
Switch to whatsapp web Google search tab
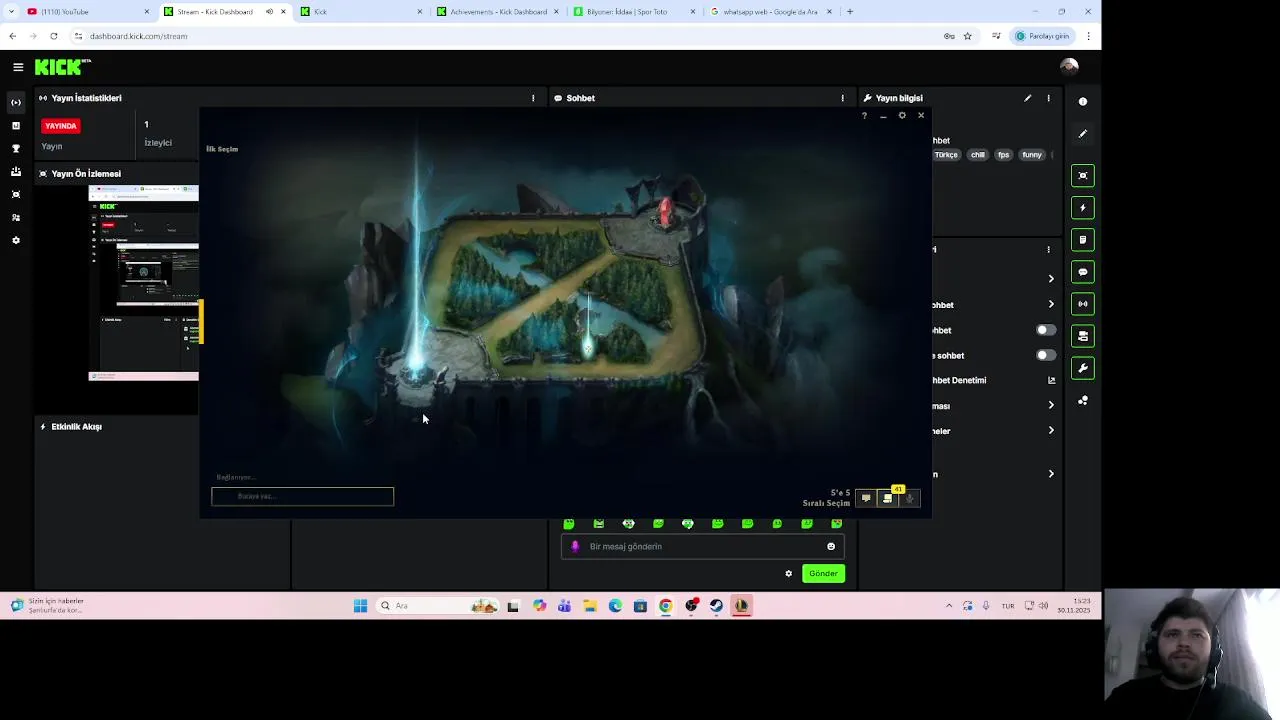770,12
